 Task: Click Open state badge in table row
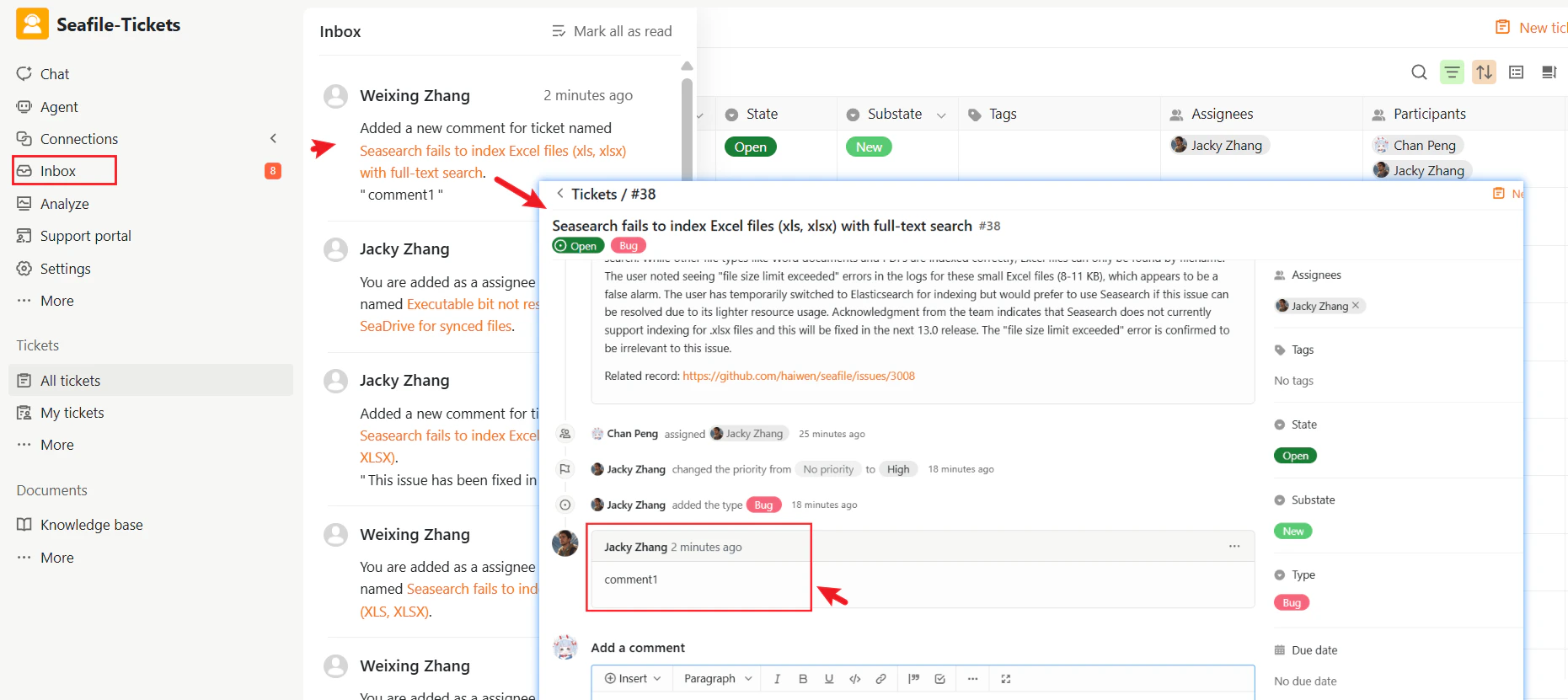coord(750,147)
